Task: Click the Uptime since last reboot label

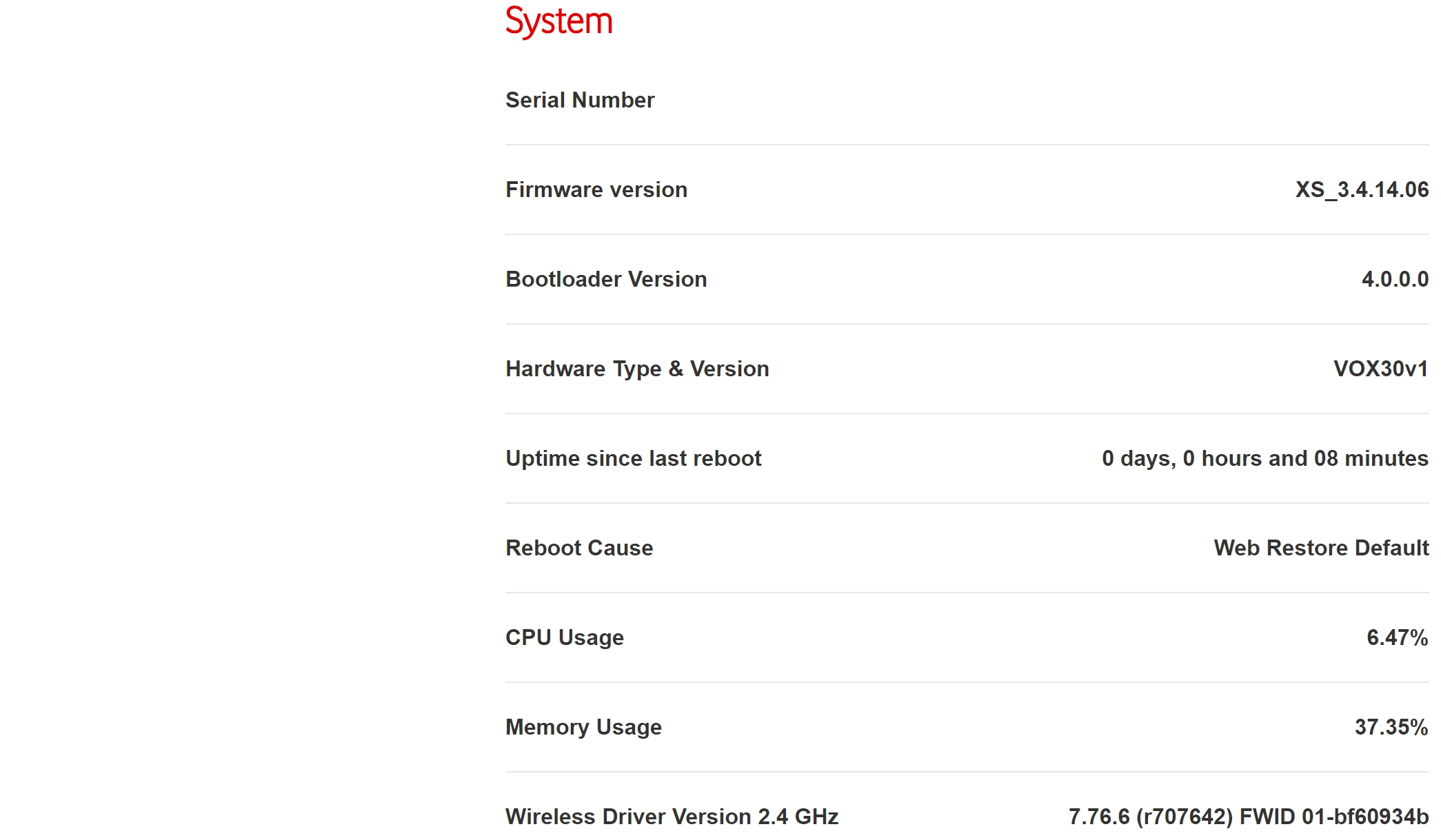Action: [633, 458]
